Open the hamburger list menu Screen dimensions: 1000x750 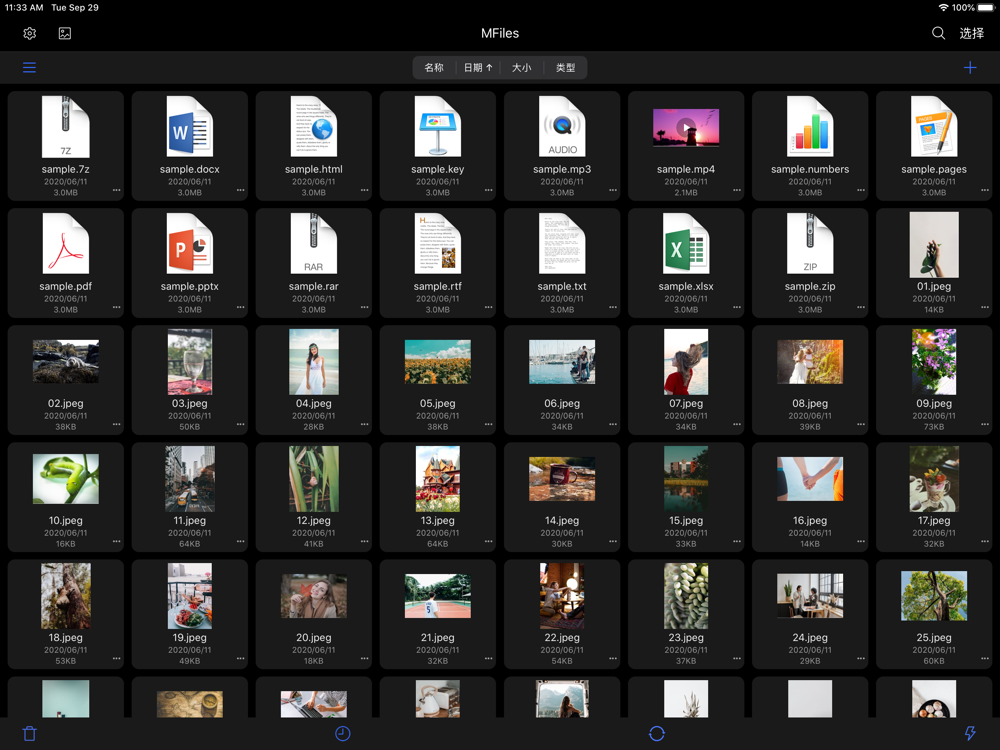click(x=29, y=68)
